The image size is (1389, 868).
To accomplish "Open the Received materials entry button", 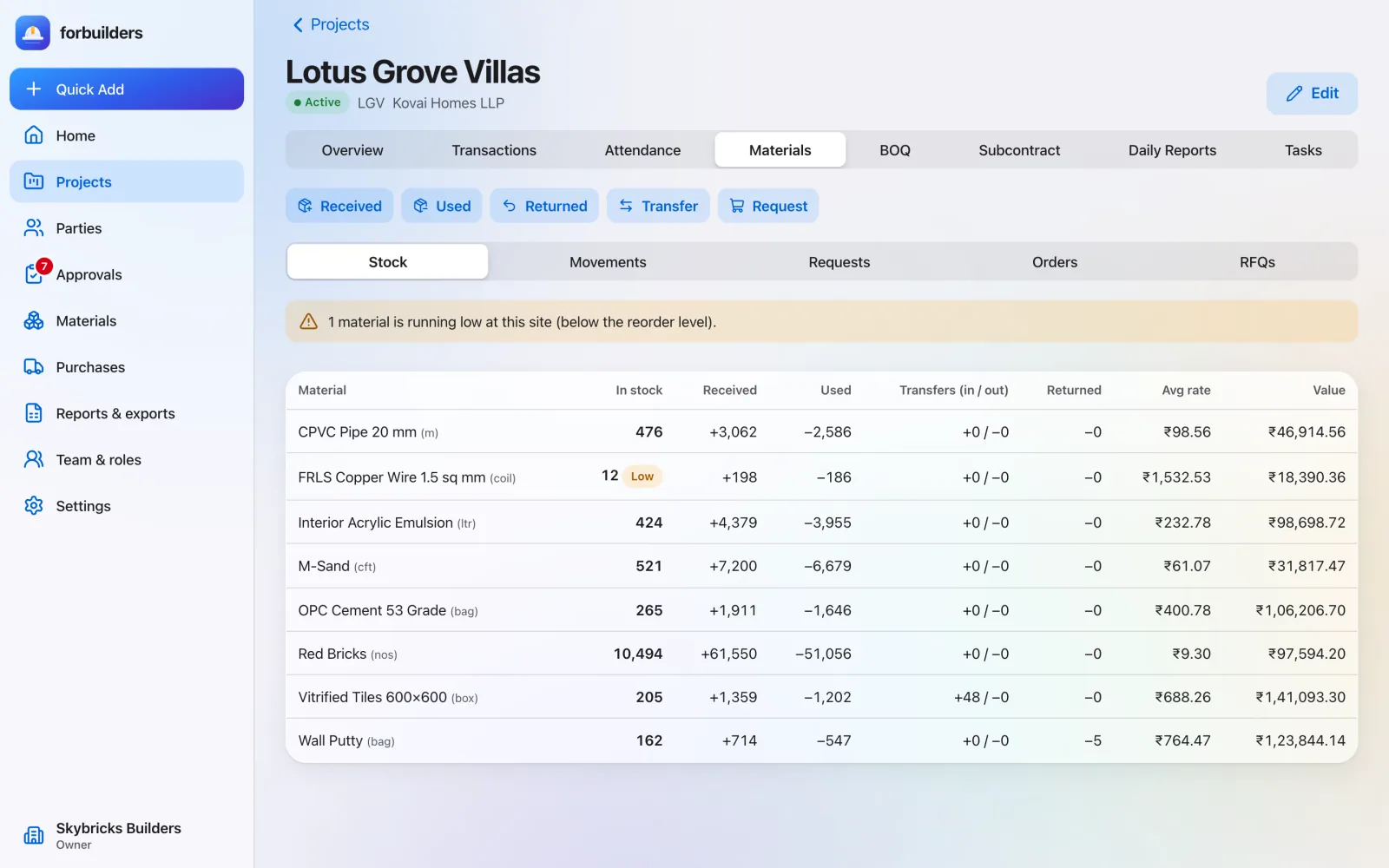I will point(339,206).
